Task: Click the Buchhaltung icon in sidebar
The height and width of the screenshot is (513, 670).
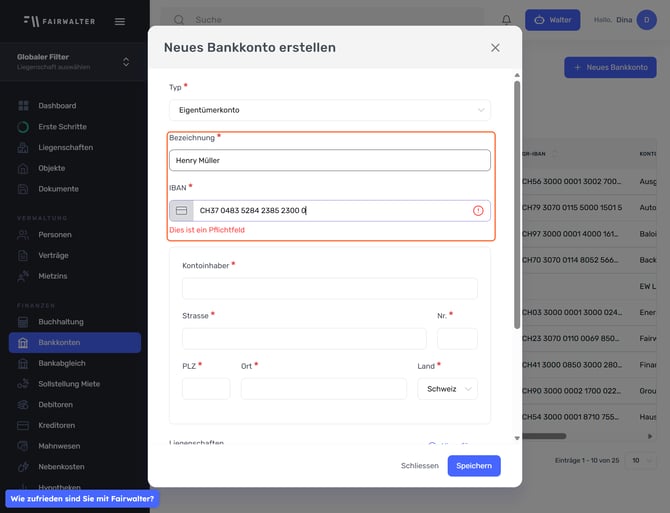Action: (23, 322)
